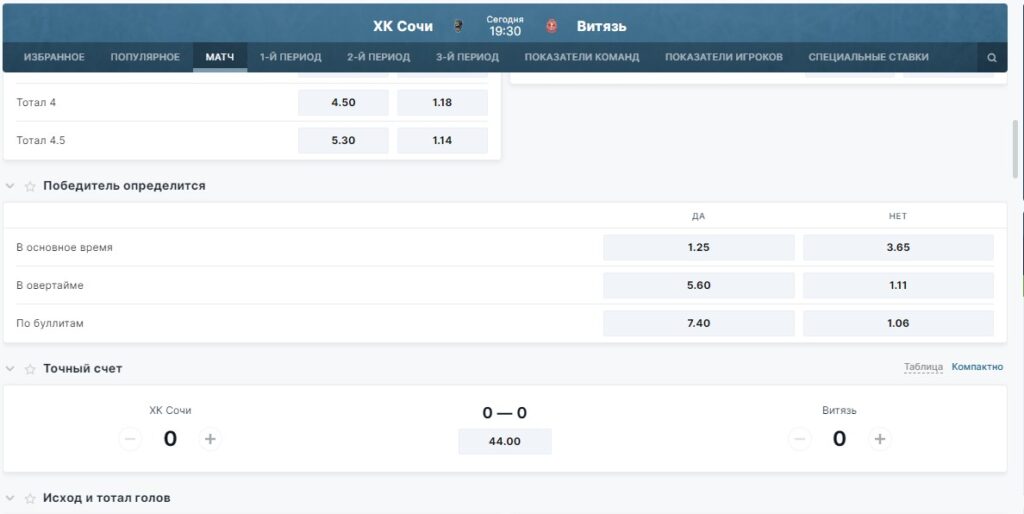Click the Победитель определится heading
The width and height of the screenshot is (1024, 514).
(124, 186)
